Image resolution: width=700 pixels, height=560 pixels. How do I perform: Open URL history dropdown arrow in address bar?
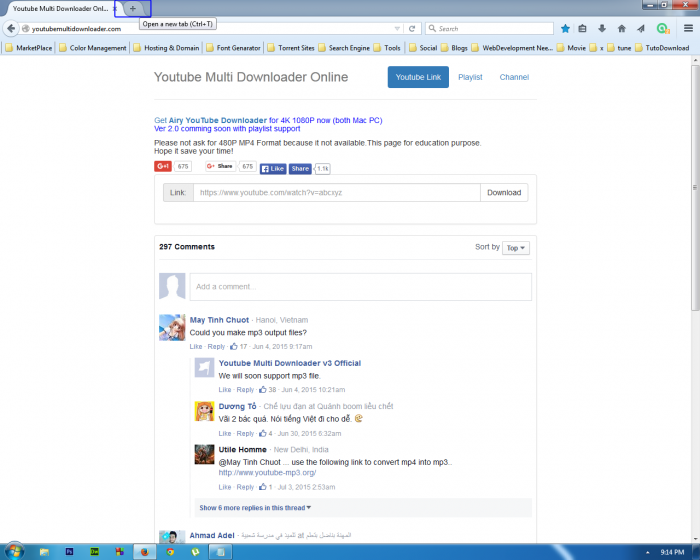coord(397,29)
